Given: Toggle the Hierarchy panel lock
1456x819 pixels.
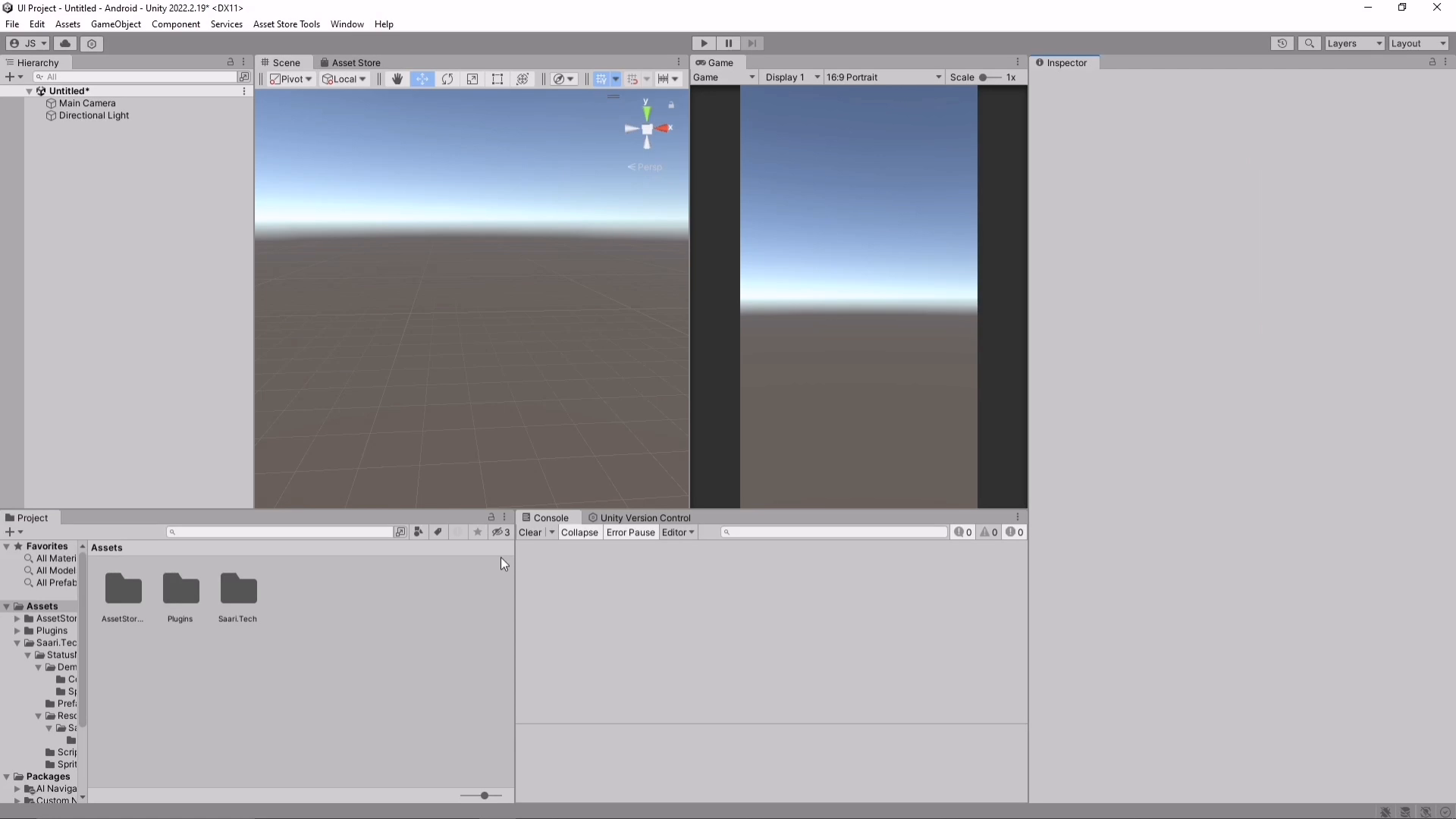Looking at the screenshot, I should click(x=231, y=62).
